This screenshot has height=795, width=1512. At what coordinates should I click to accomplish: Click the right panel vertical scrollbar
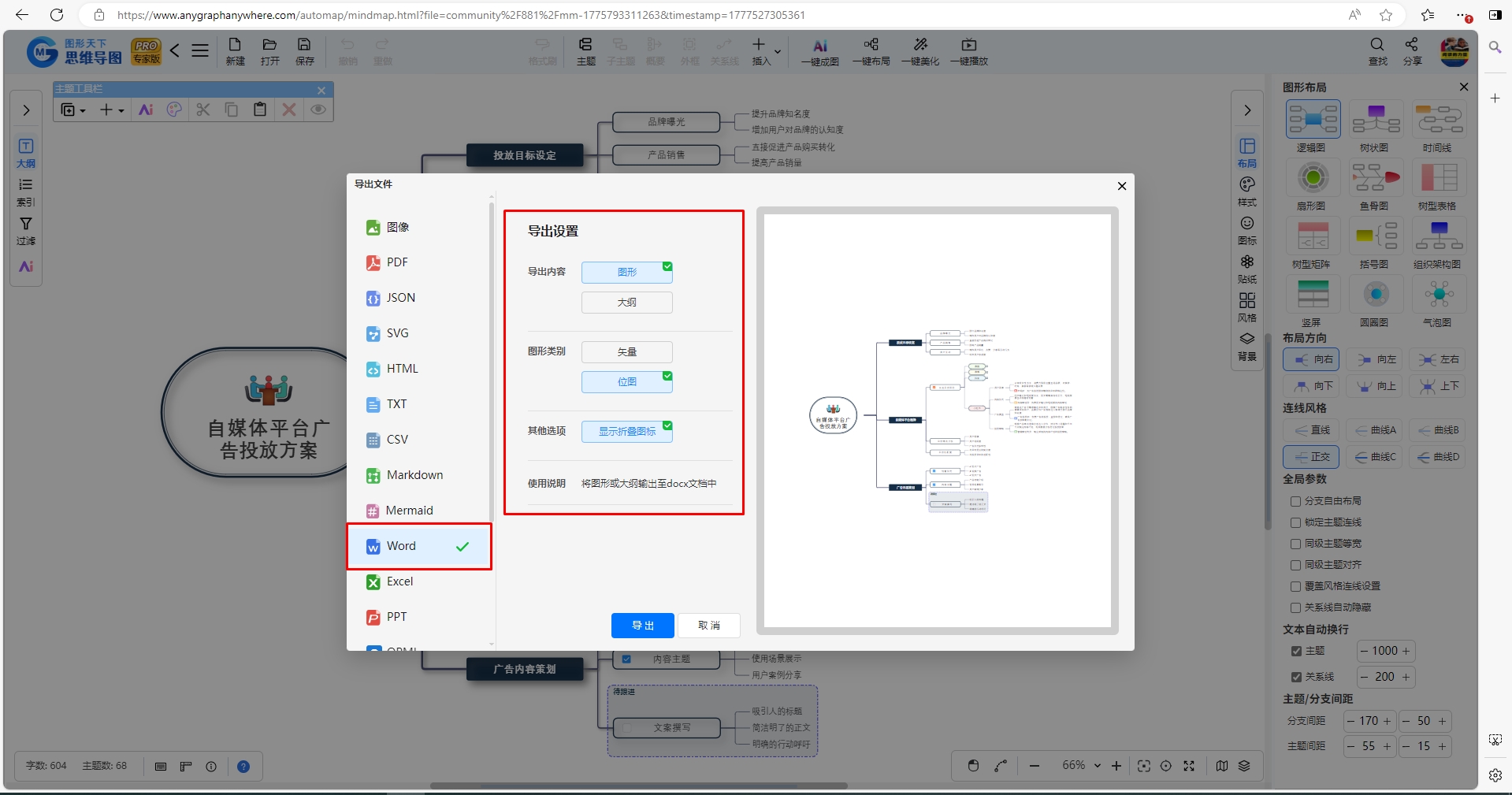click(1267, 432)
